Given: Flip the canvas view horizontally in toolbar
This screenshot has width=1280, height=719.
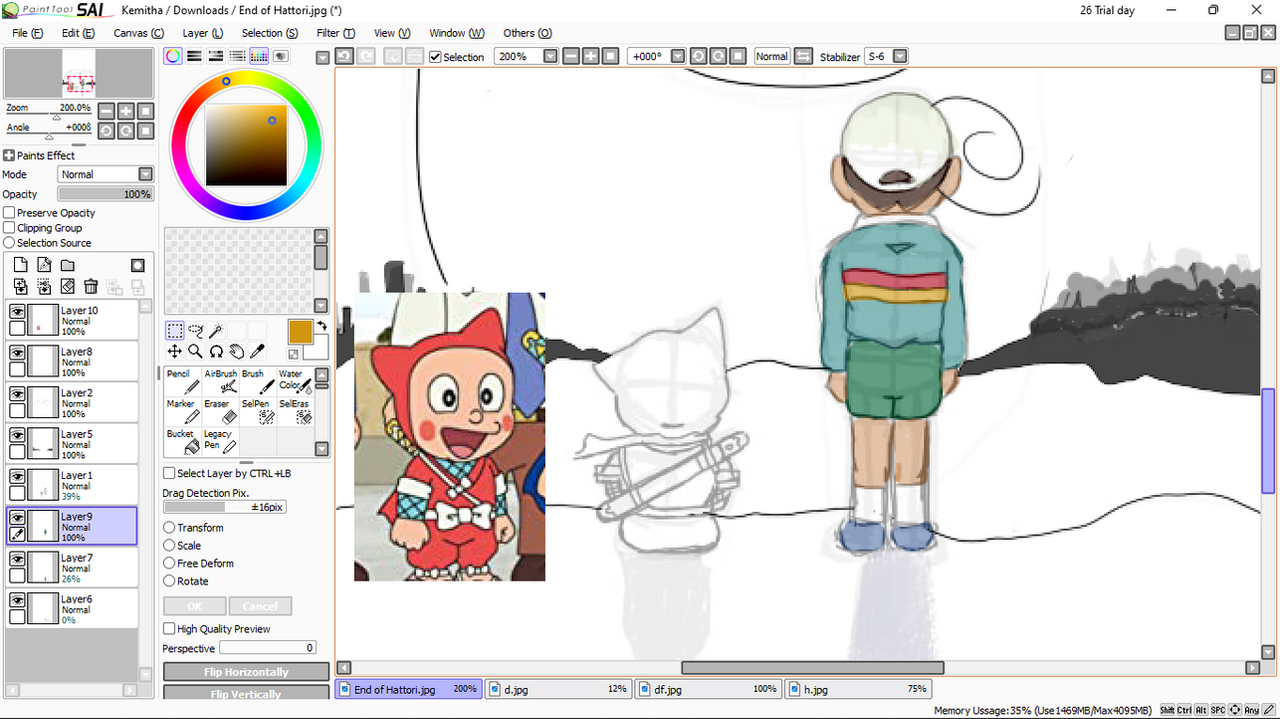Looking at the screenshot, I should tap(802, 56).
